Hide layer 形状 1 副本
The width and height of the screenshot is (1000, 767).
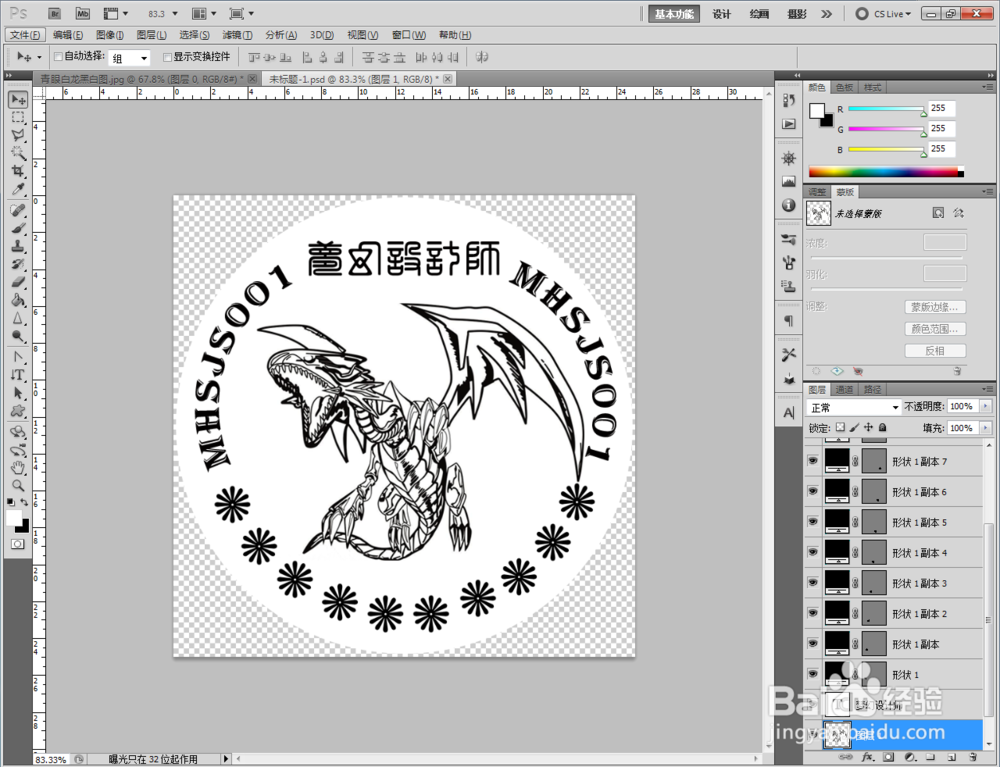812,644
